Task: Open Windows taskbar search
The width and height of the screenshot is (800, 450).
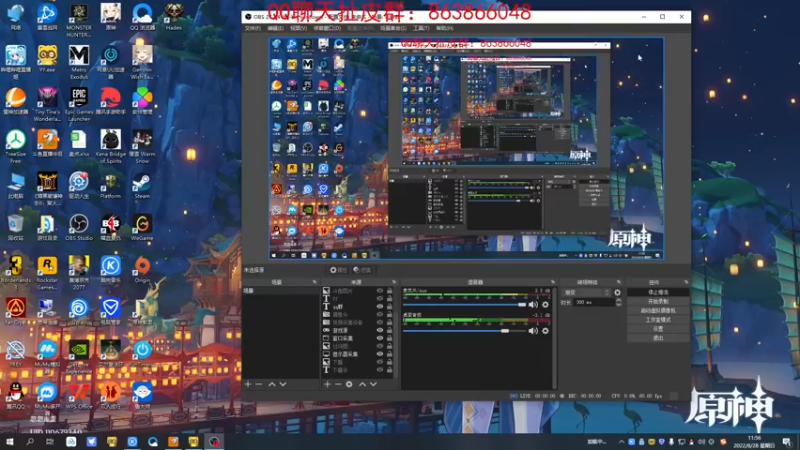Action: (30, 442)
